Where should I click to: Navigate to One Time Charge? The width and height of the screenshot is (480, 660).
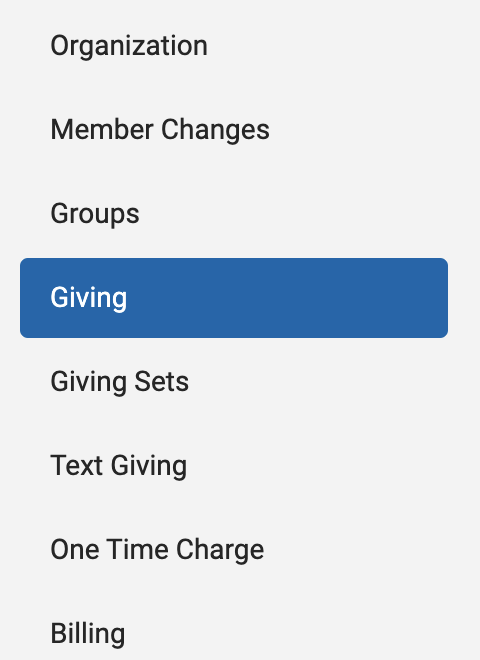coord(234,550)
